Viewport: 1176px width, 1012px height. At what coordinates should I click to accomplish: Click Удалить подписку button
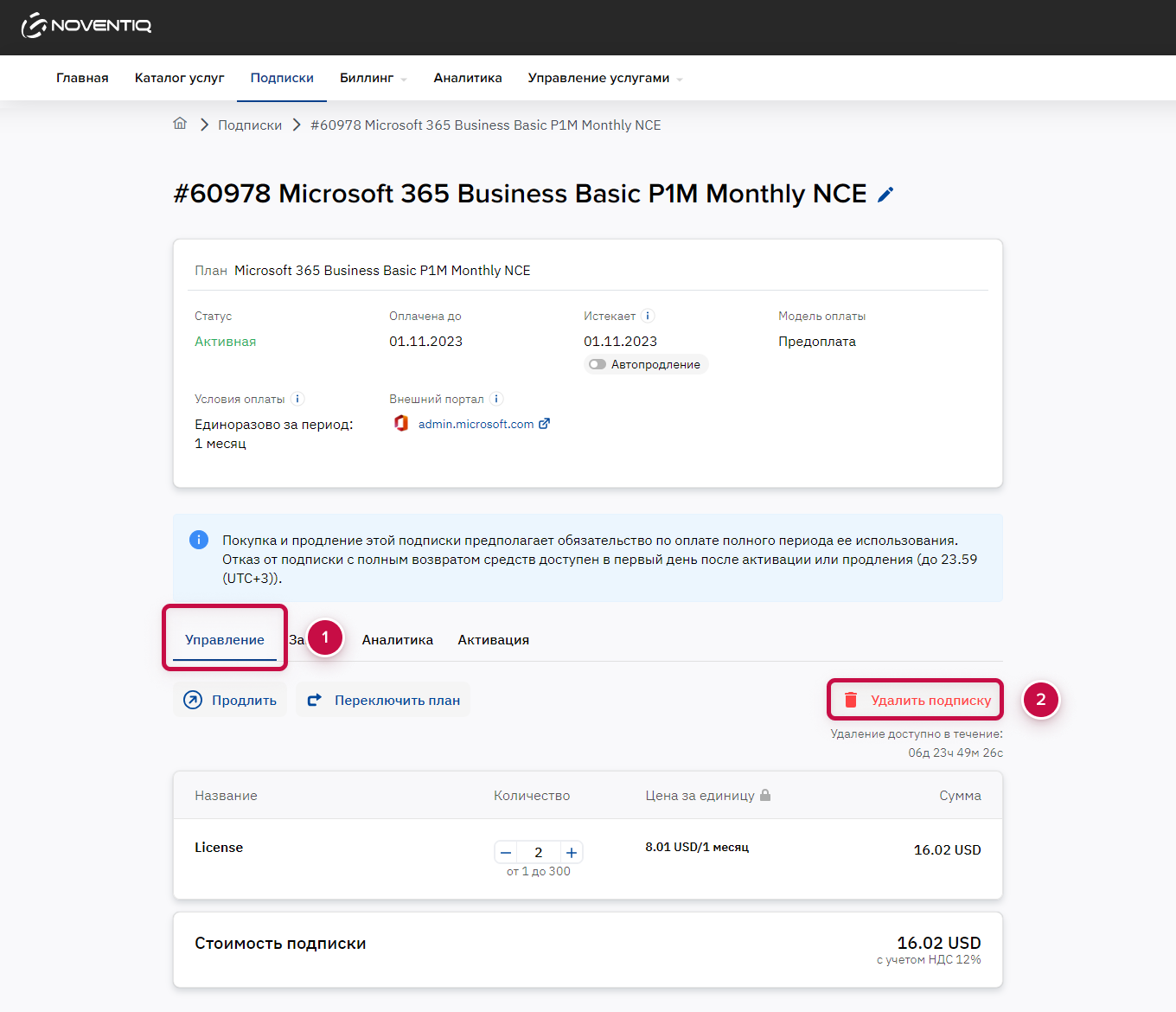tap(916, 700)
